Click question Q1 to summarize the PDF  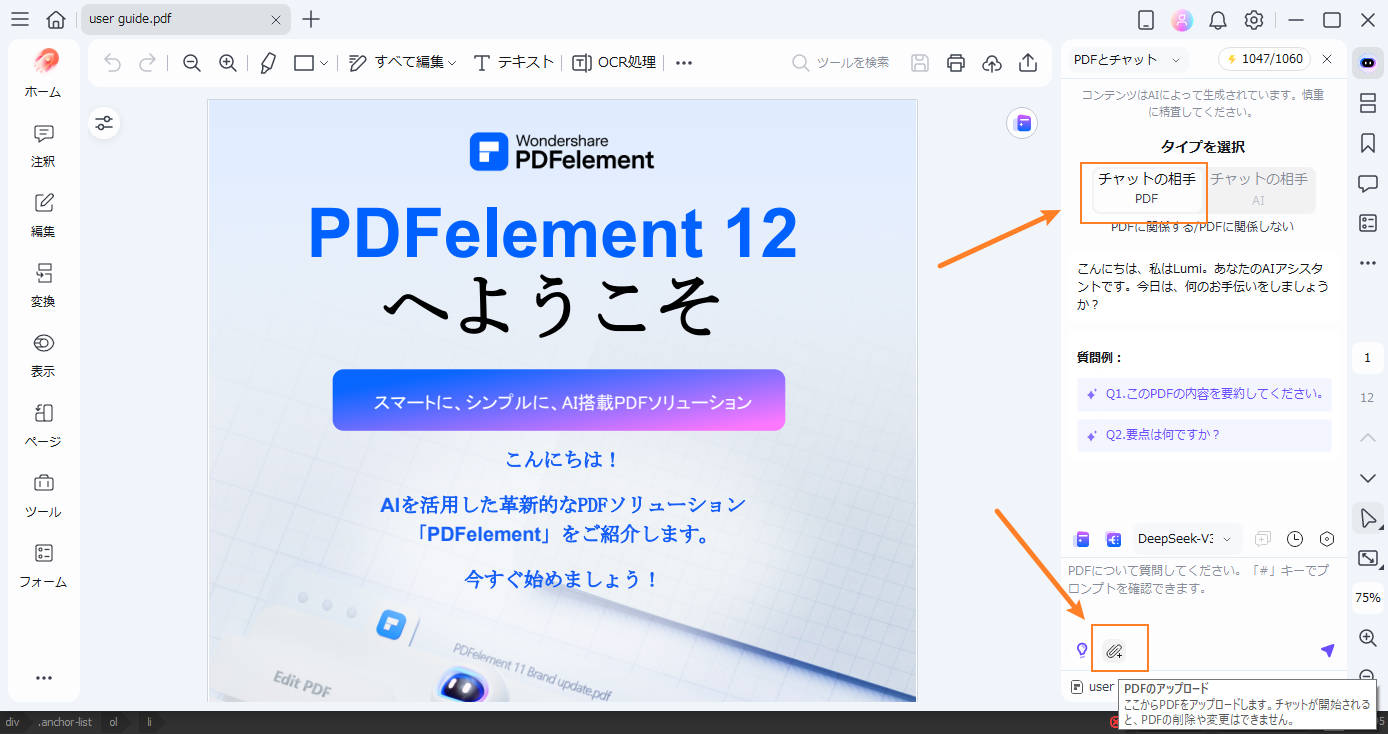click(1203, 395)
